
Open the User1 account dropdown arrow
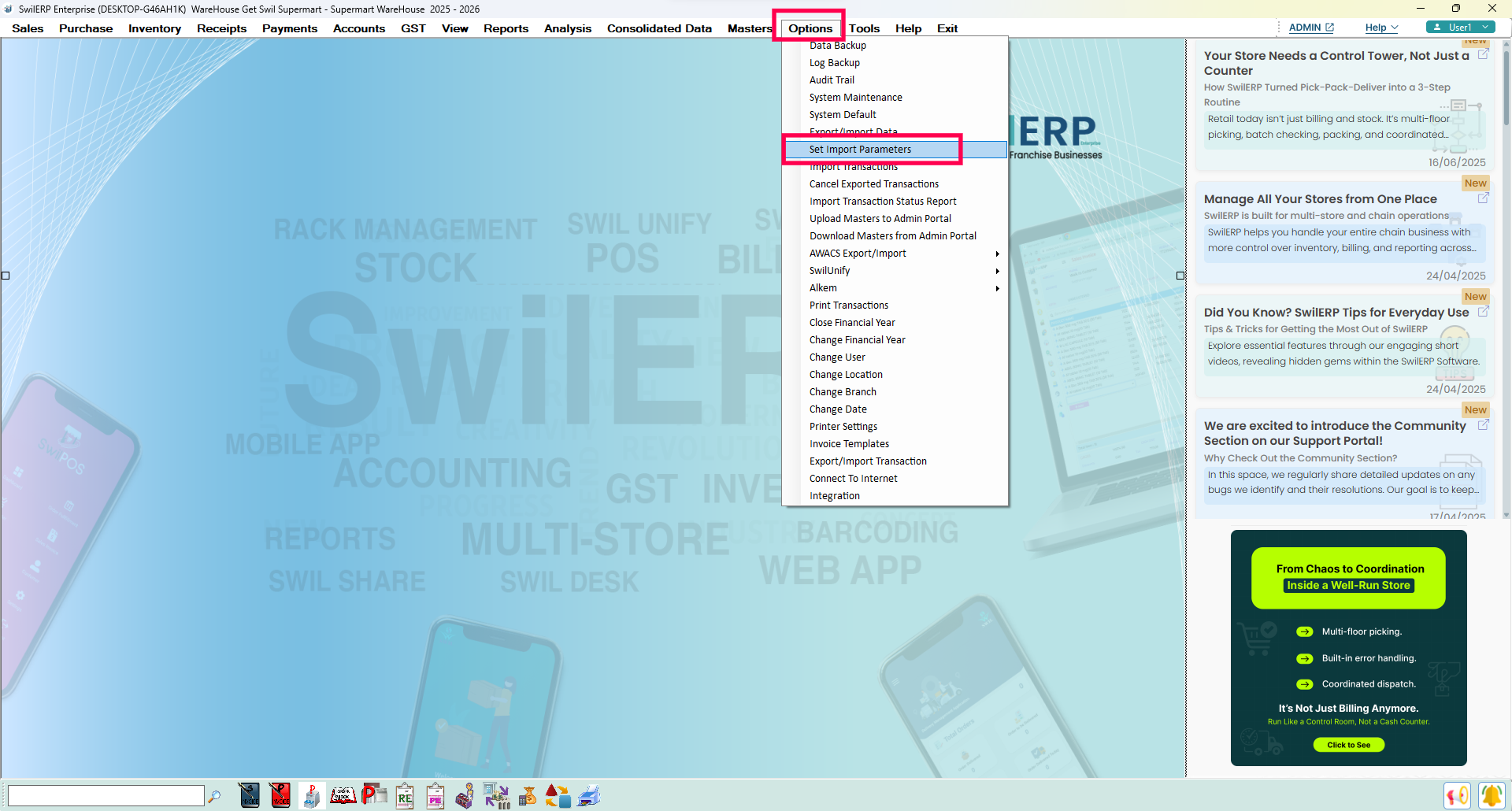pyautogui.click(x=1485, y=27)
